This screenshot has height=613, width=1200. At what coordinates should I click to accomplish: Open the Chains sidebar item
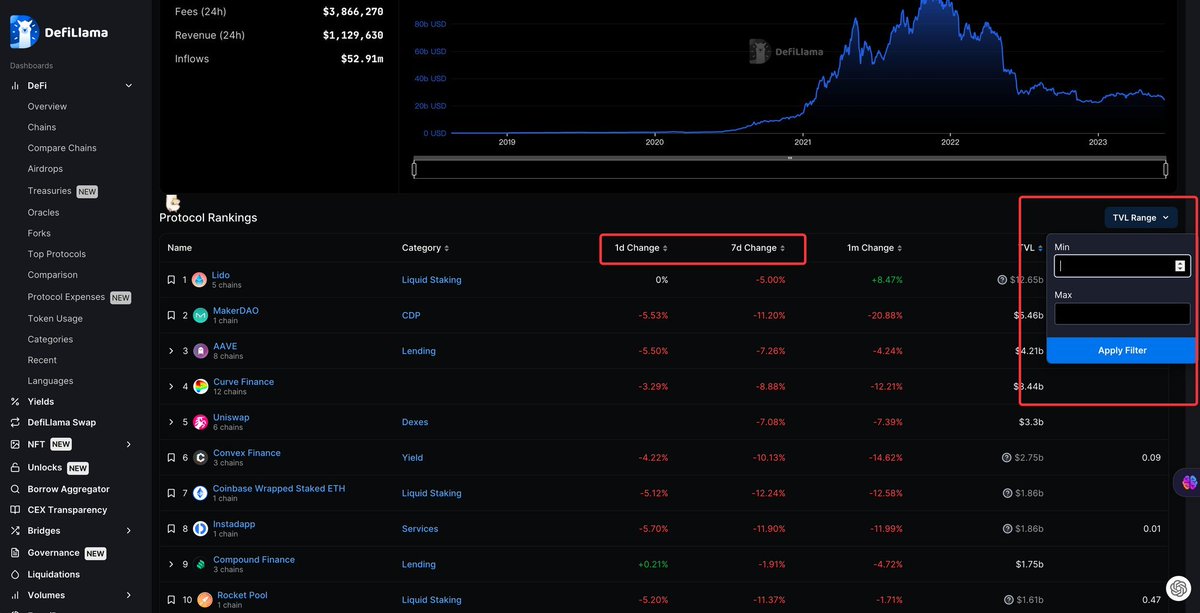point(42,127)
